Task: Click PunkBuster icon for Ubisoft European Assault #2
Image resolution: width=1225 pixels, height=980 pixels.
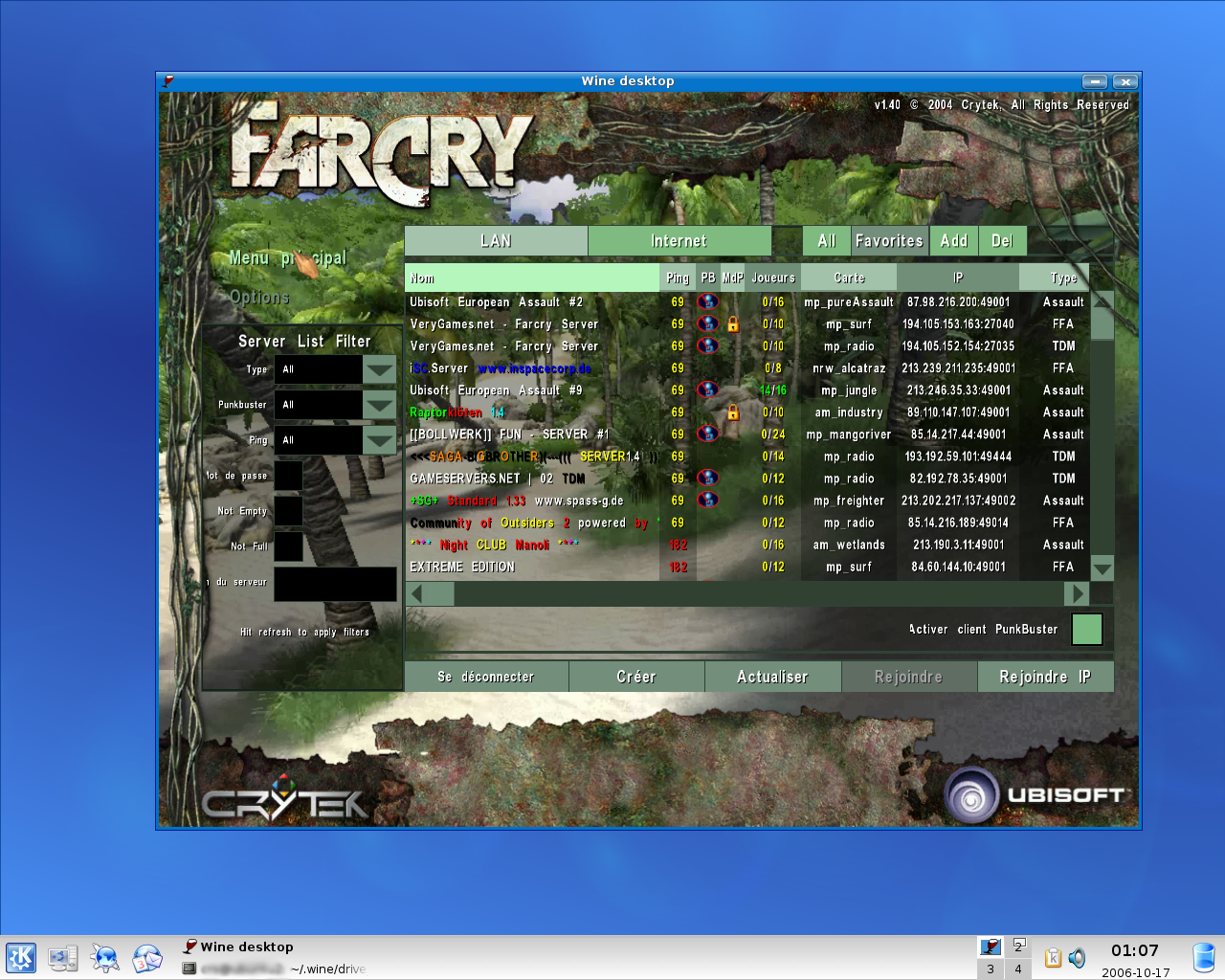Action: coord(708,301)
